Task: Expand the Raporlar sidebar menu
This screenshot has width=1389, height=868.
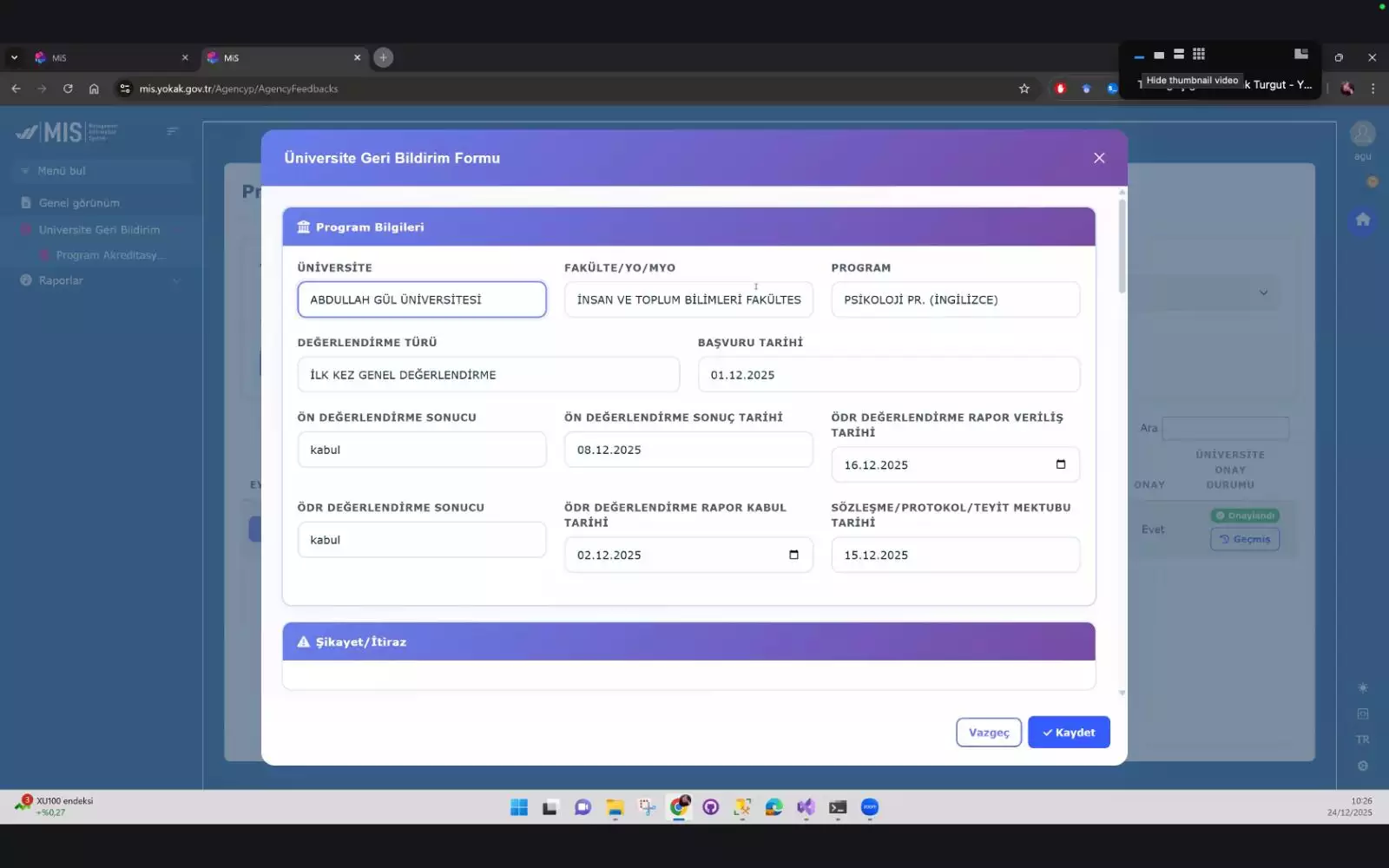Action: tap(100, 280)
